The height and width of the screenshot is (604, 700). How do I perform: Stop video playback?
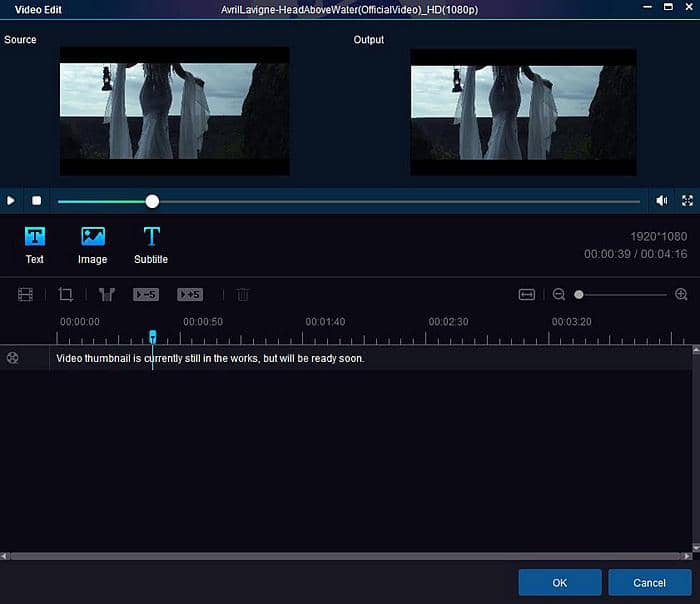coord(36,201)
